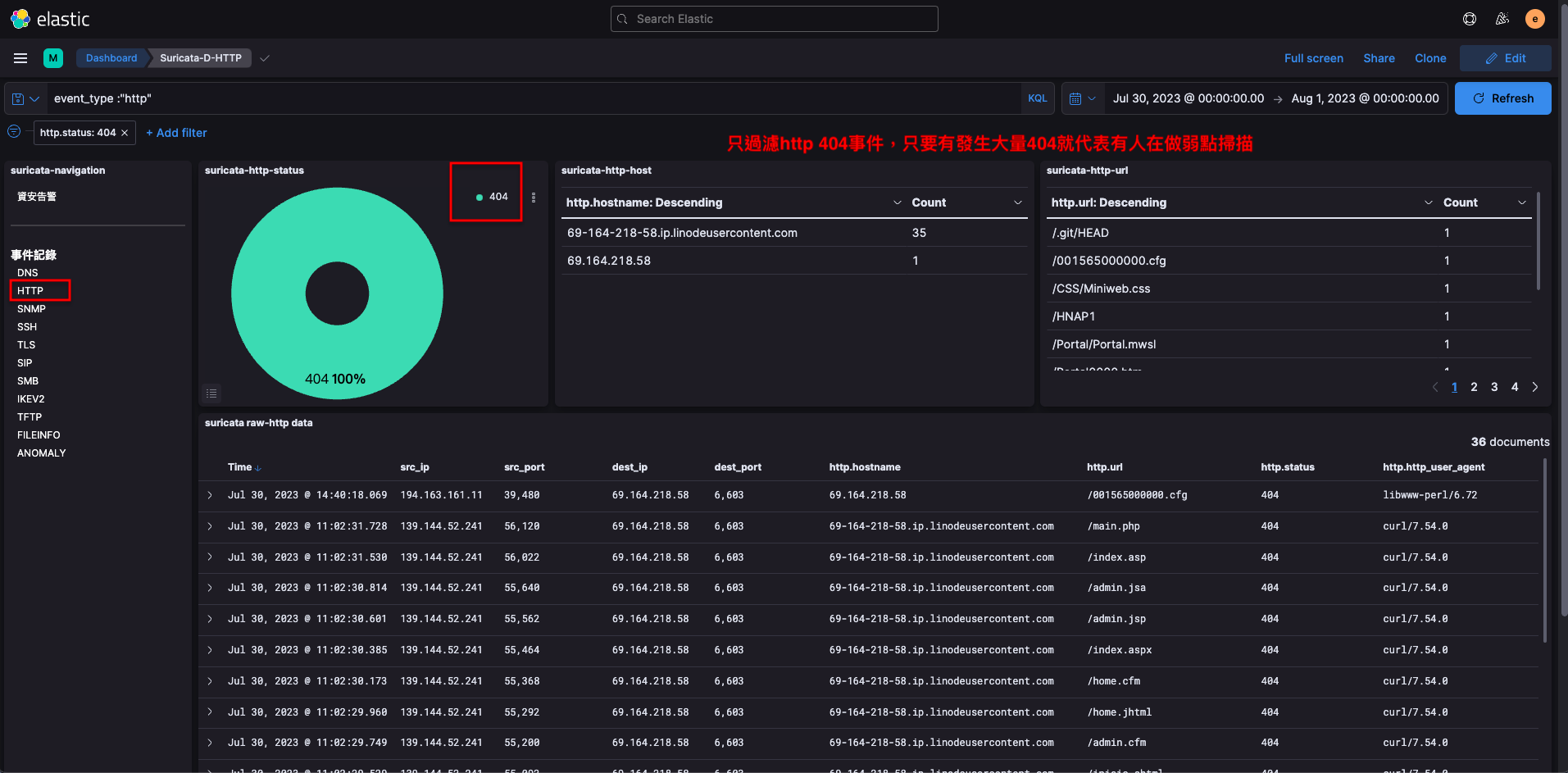
Task: Expand the 11:02:31.530 document row
Action: point(211,557)
